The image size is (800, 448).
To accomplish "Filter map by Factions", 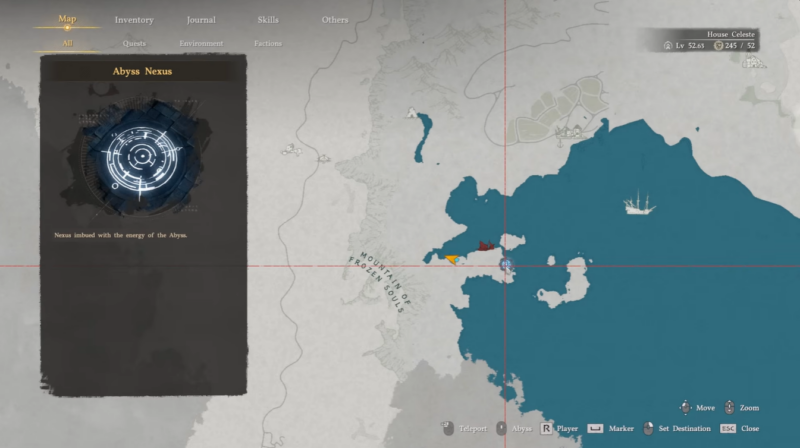I will click(268, 43).
